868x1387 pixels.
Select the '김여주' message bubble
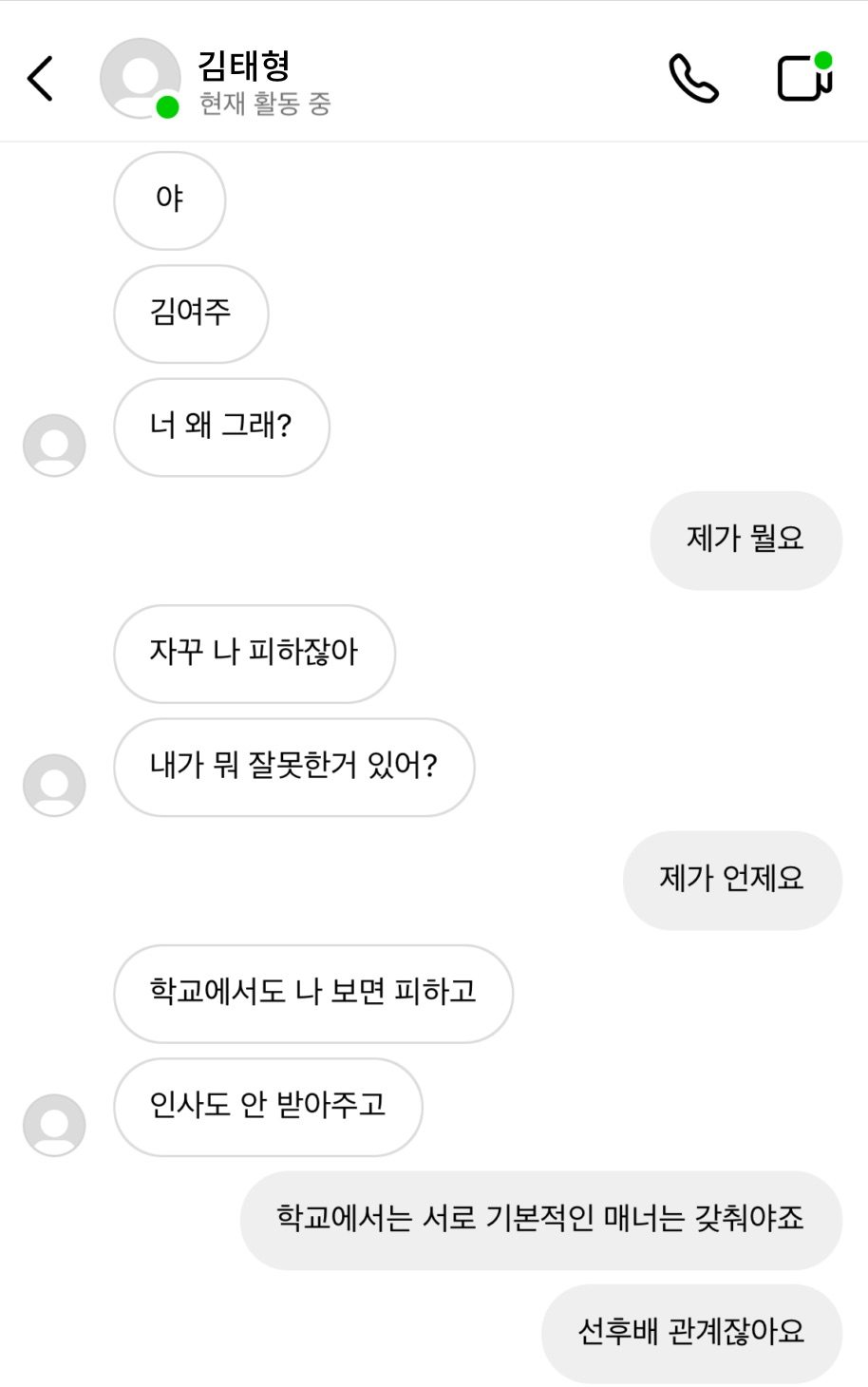(191, 313)
